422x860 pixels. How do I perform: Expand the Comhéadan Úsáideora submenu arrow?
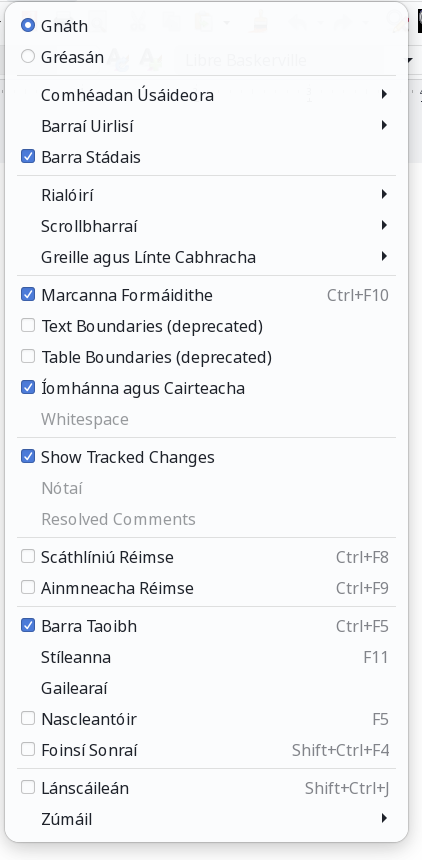point(384,95)
